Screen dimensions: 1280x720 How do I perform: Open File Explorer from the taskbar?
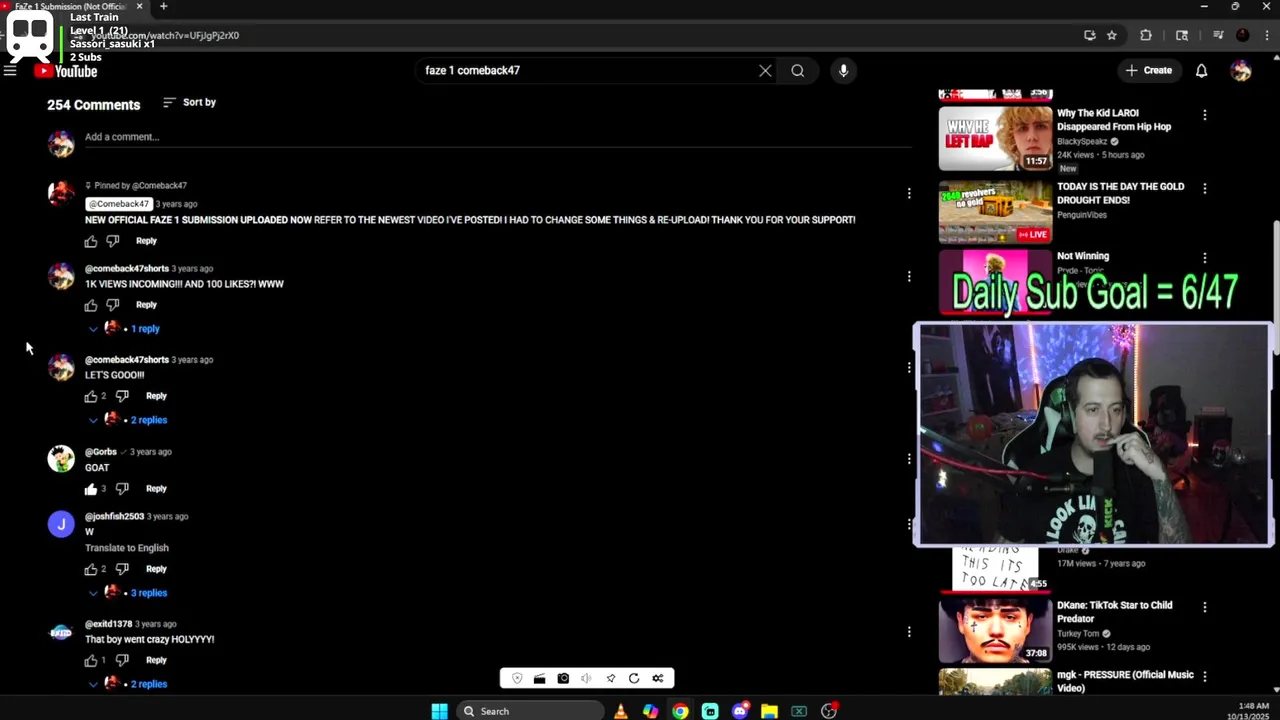point(769,711)
